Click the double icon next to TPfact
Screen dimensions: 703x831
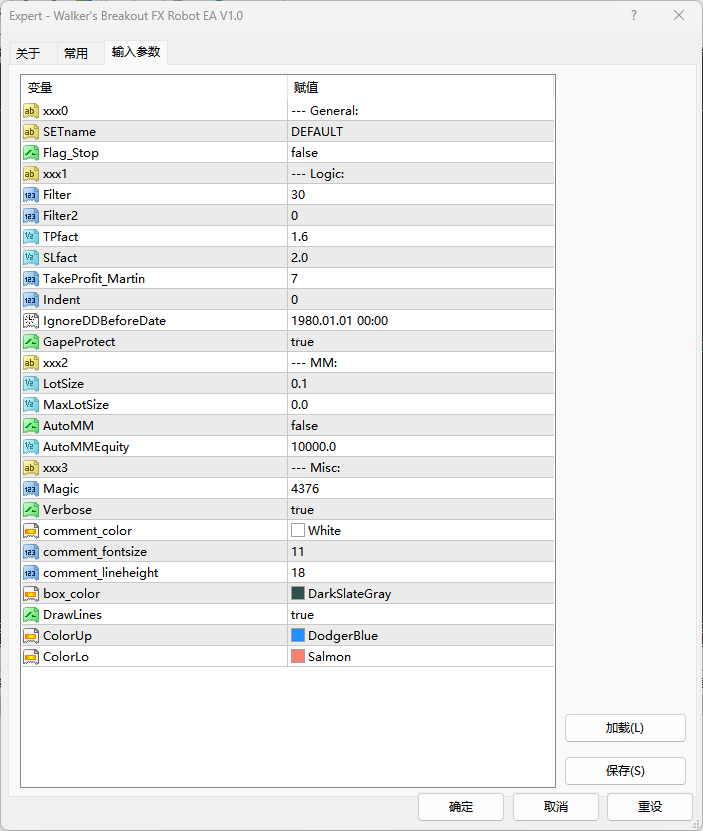coord(30,237)
